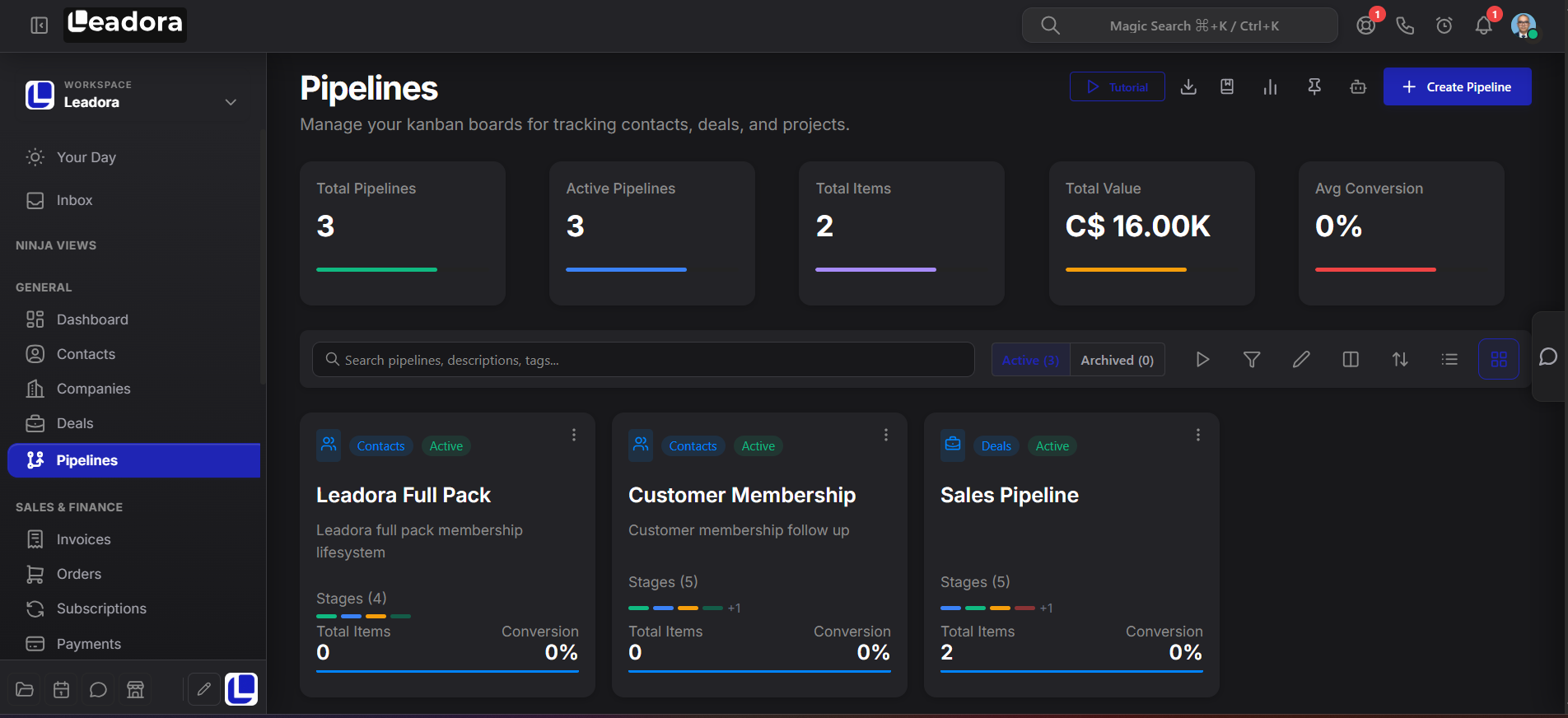The height and width of the screenshot is (718, 1568).
Task: Open Customer Membership options menu
Action: (886, 435)
